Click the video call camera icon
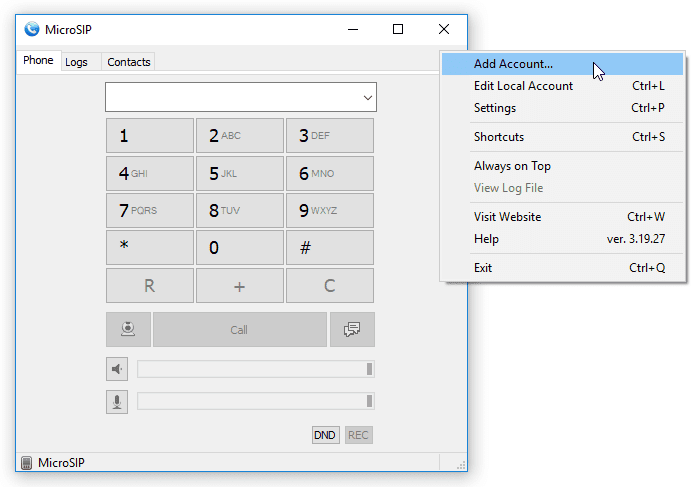The image size is (700, 487). 128,329
